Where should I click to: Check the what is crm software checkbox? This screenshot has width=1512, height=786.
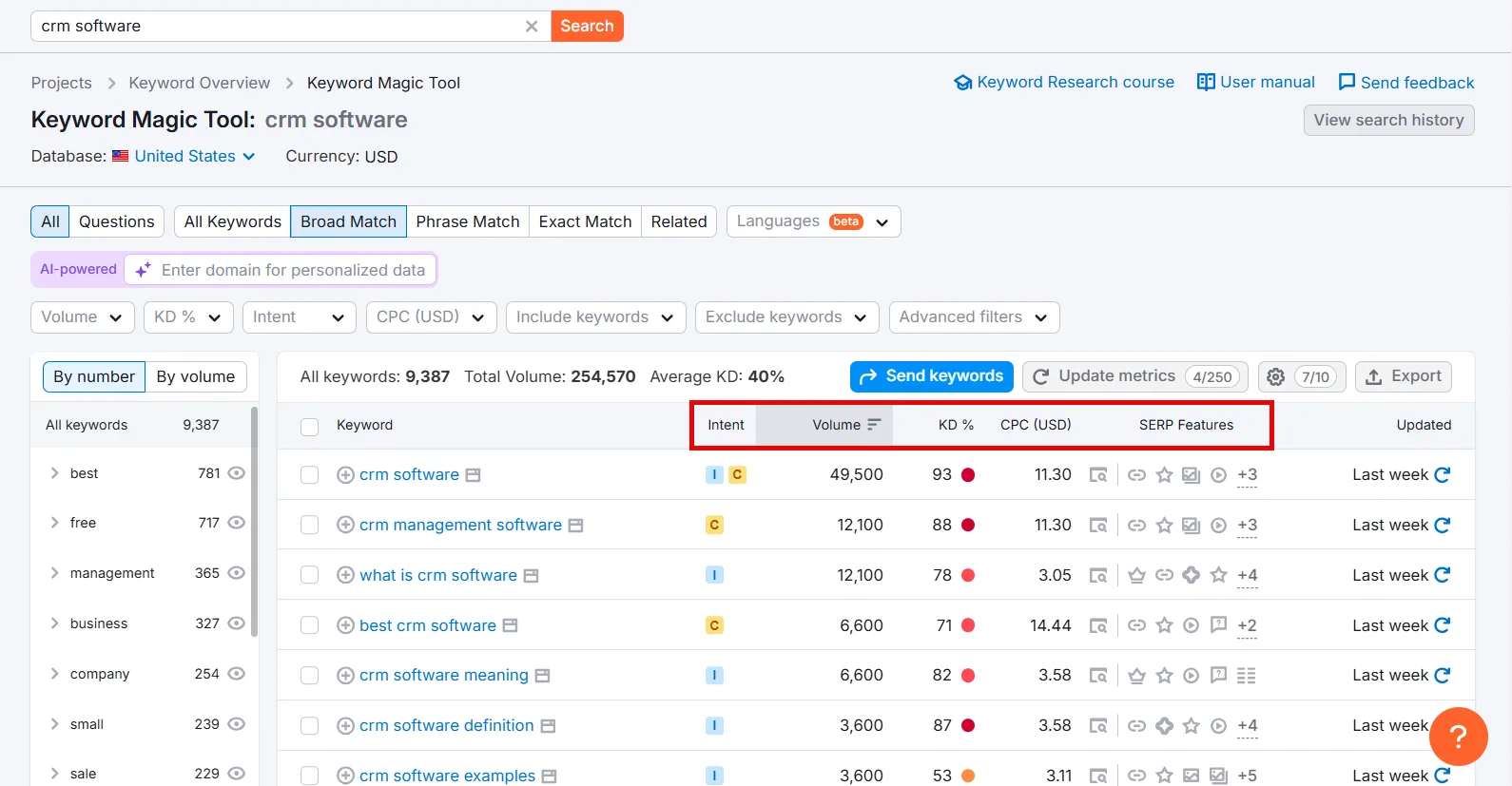309,575
